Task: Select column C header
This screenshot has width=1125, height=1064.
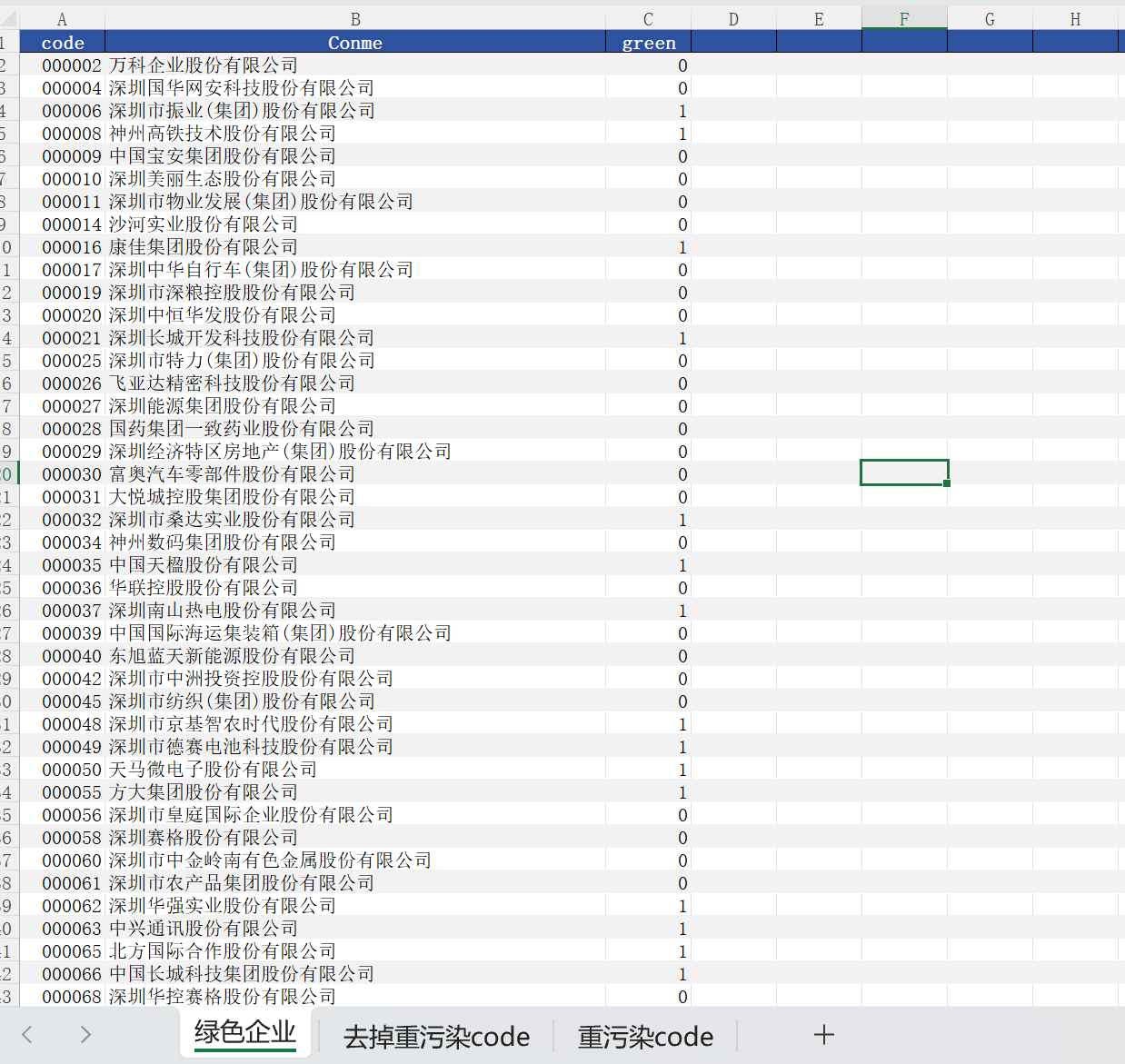Action: point(648,19)
